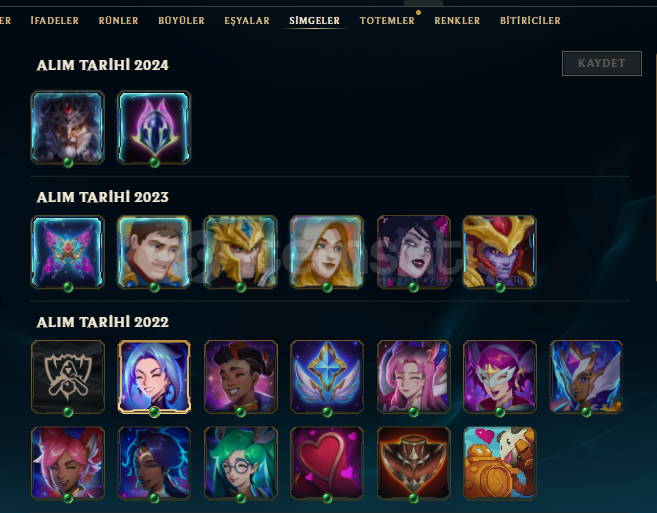657x513 pixels.
Task: Select the blue winged star crest icon
Action: pos(327,377)
